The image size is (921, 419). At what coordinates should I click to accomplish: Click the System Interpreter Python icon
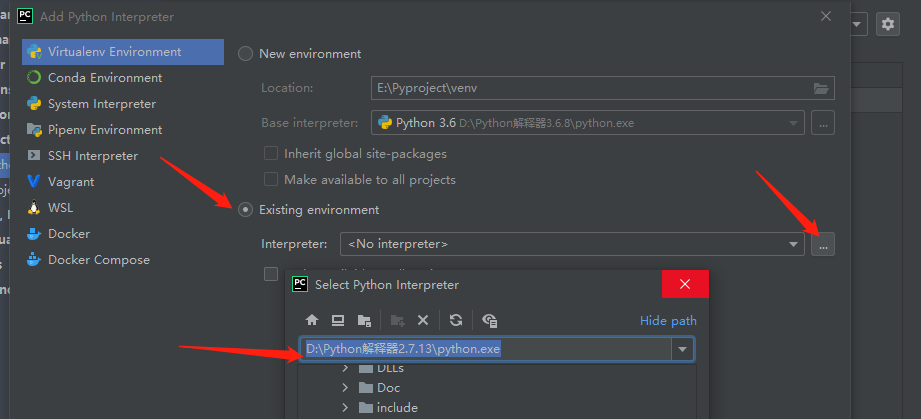point(34,103)
